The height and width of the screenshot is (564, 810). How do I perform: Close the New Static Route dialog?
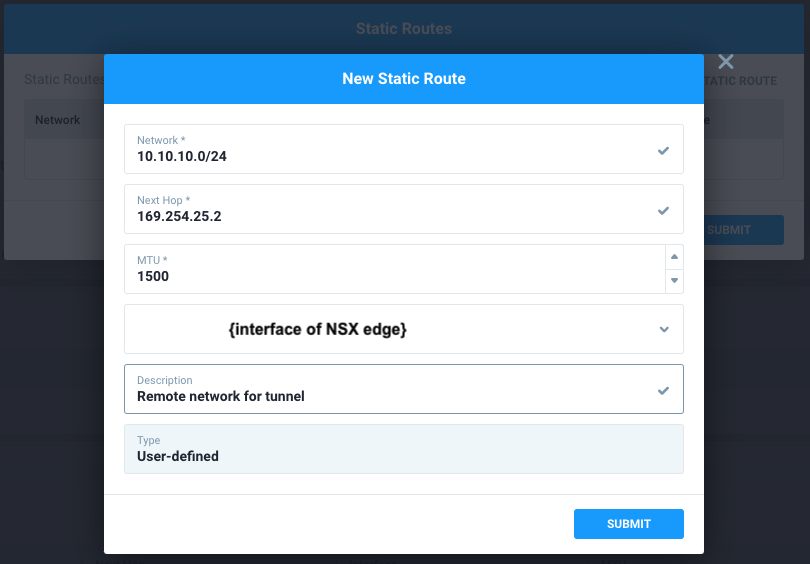coord(726,62)
